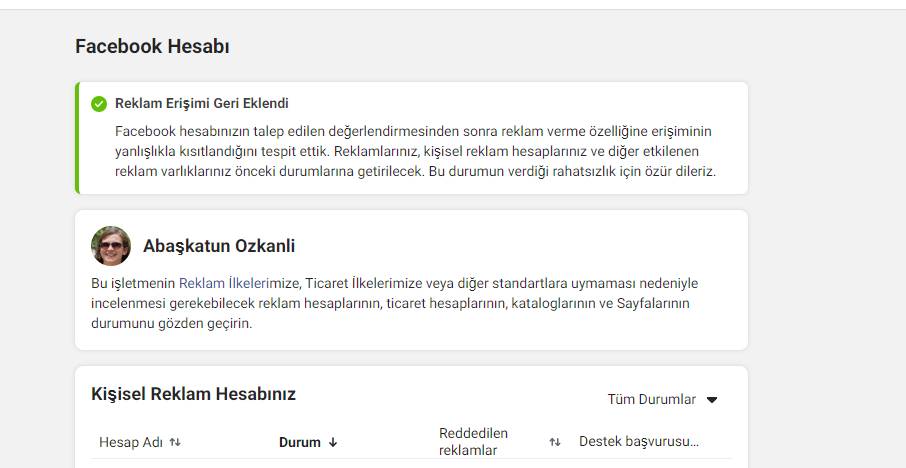This screenshot has height=468, width=906.
Task: Open the Tüm Durumlar filter dropdown
Action: [662, 399]
